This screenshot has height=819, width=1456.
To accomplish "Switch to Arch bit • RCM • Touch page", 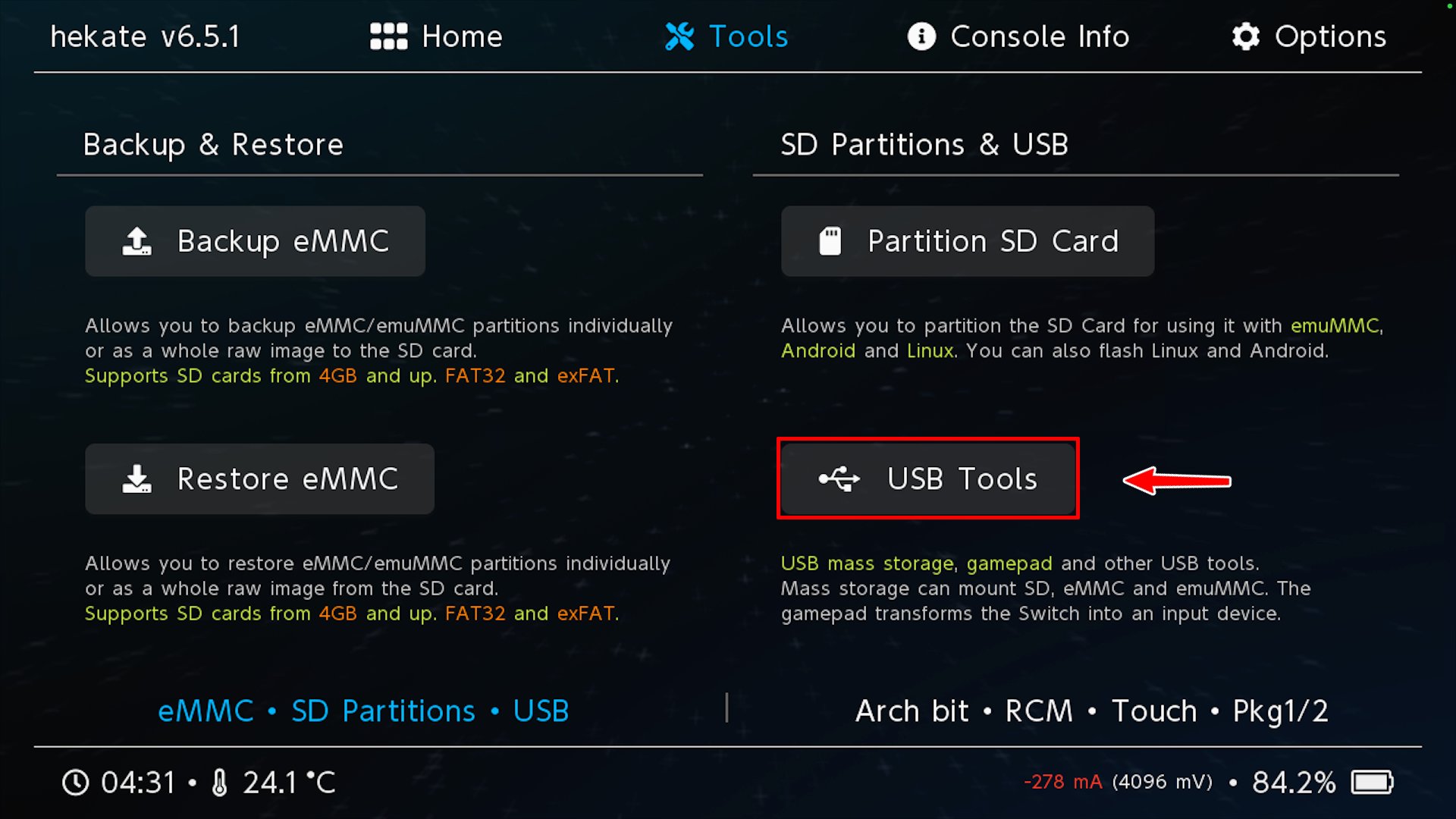I will [1091, 711].
